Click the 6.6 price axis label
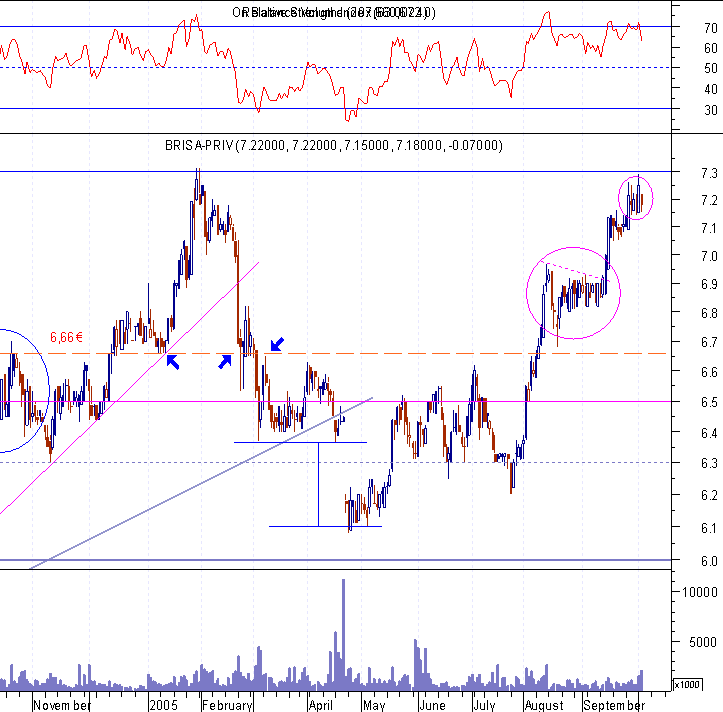The width and height of the screenshot is (723, 712). (709, 372)
